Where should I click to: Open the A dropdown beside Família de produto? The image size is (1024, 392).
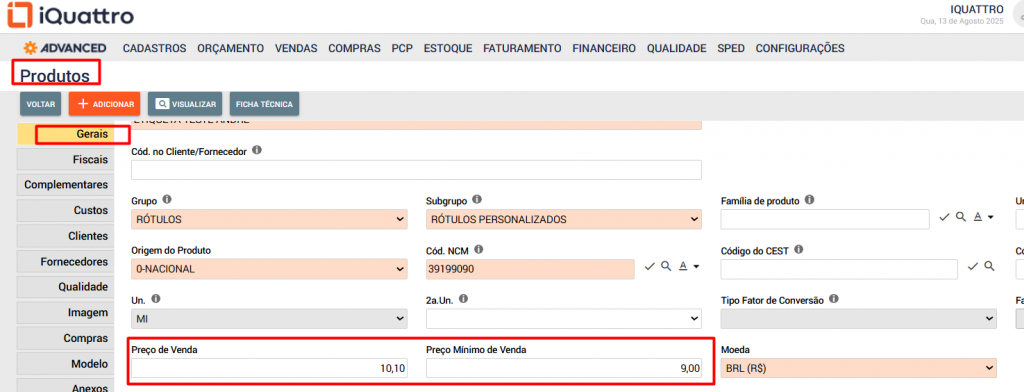(983, 217)
